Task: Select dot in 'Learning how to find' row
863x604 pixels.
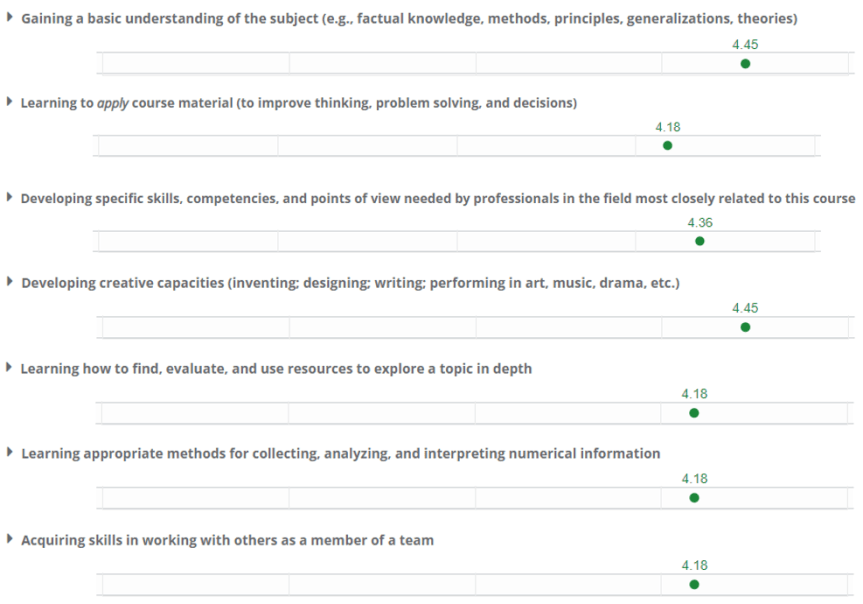Action: click(694, 412)
